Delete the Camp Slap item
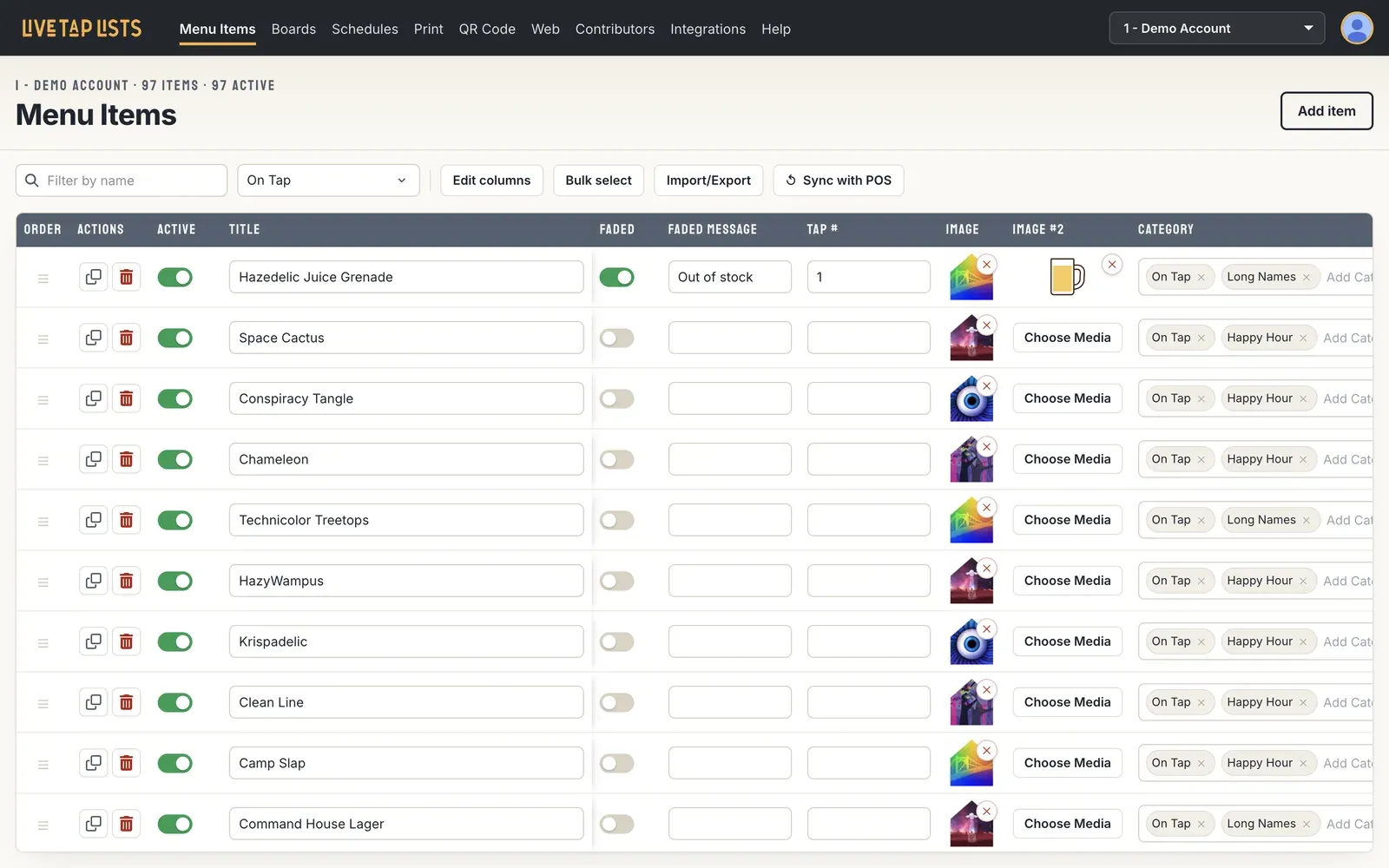 126,763
